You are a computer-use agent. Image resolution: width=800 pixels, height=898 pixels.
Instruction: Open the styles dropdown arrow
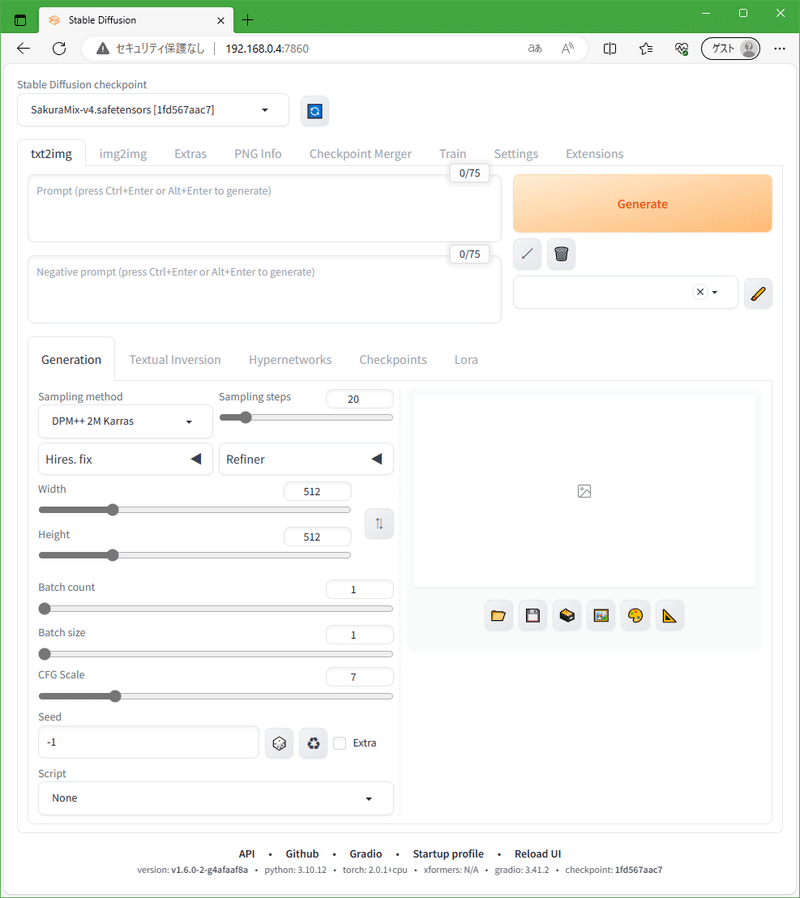pos(715,292)
